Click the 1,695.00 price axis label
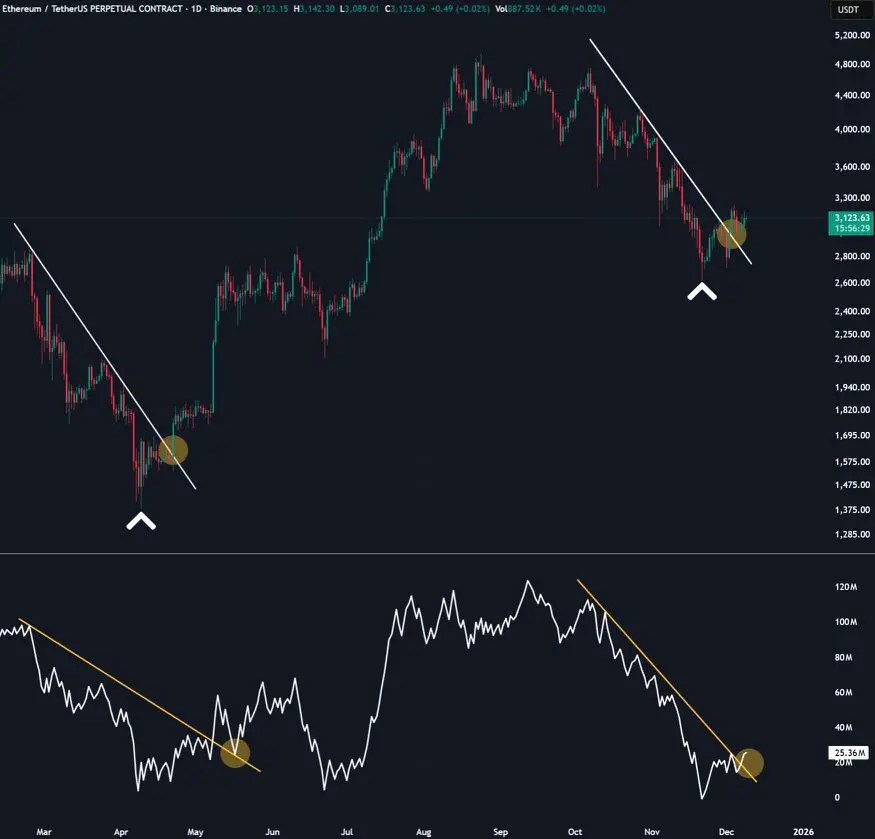The image size is (875, 839). pyautogui.click(x=852, y=435)
